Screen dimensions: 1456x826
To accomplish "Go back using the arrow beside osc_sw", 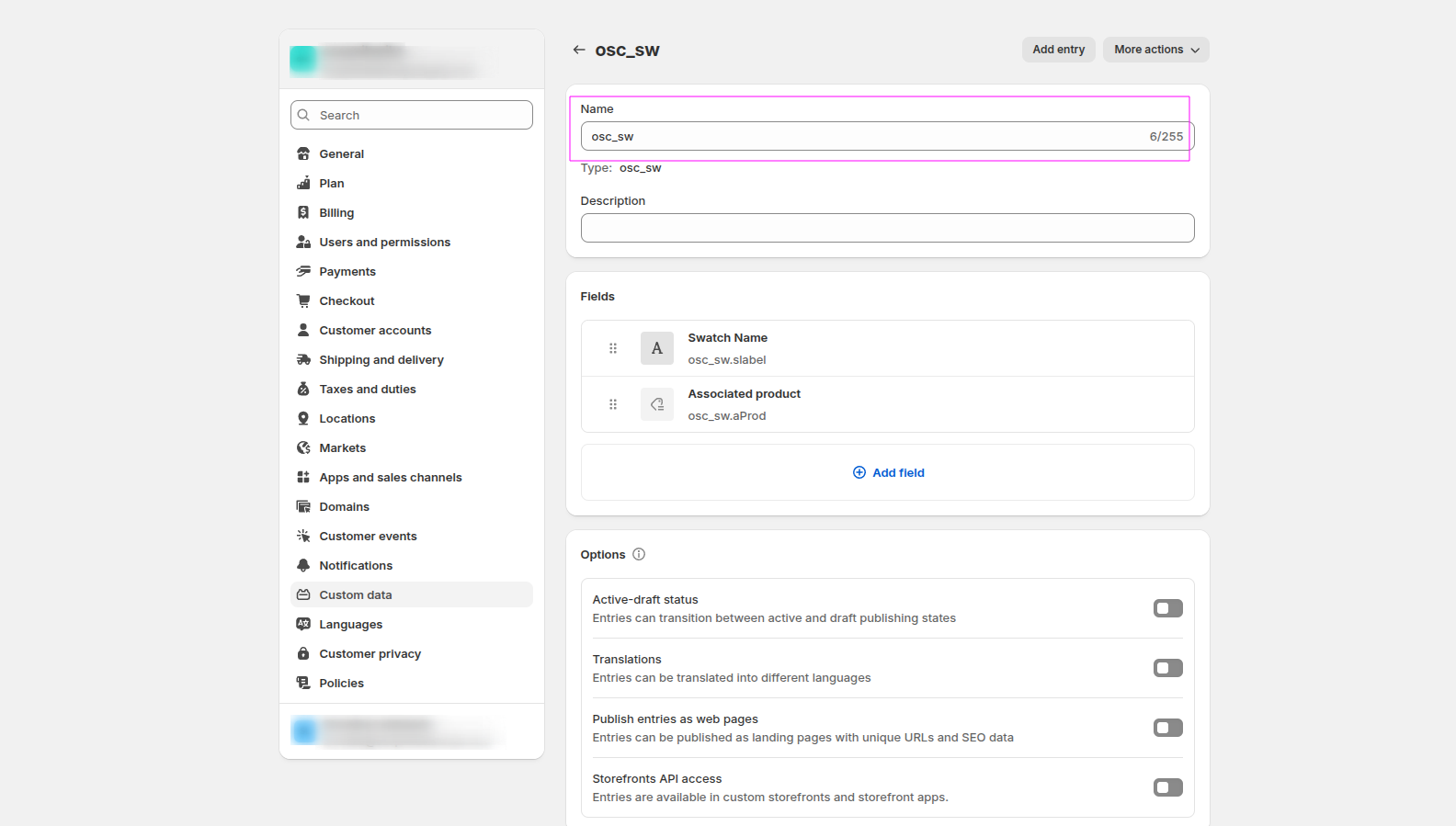I will tap(579, 50).
